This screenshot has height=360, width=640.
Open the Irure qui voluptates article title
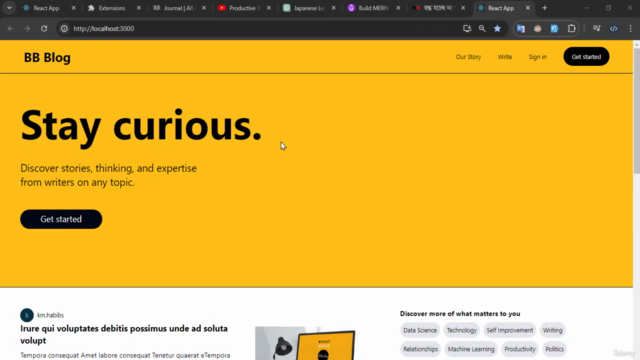pos(124,334)
